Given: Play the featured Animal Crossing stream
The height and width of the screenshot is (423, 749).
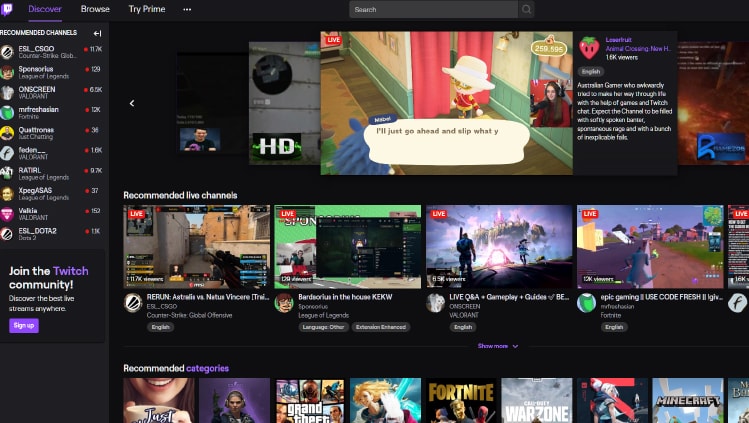Looking at the screenshot, I should click(x=447, y=103).
